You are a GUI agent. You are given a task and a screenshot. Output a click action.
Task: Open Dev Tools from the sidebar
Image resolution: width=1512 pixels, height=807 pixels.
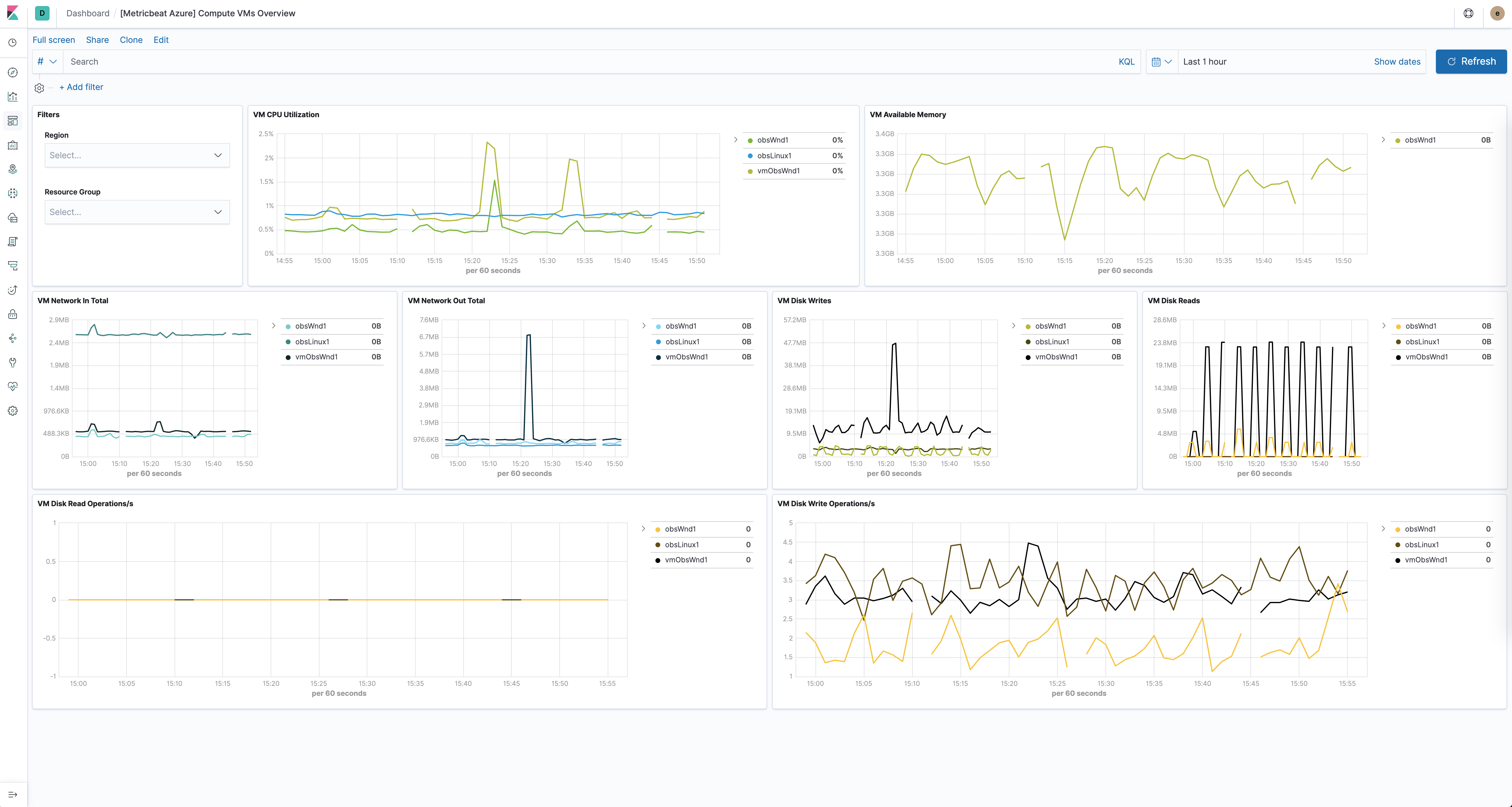12,362
